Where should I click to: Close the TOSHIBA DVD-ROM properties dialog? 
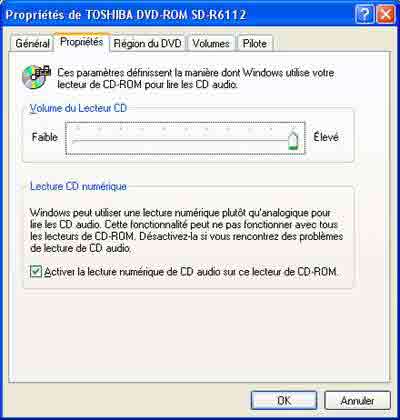tap(385, 15)
